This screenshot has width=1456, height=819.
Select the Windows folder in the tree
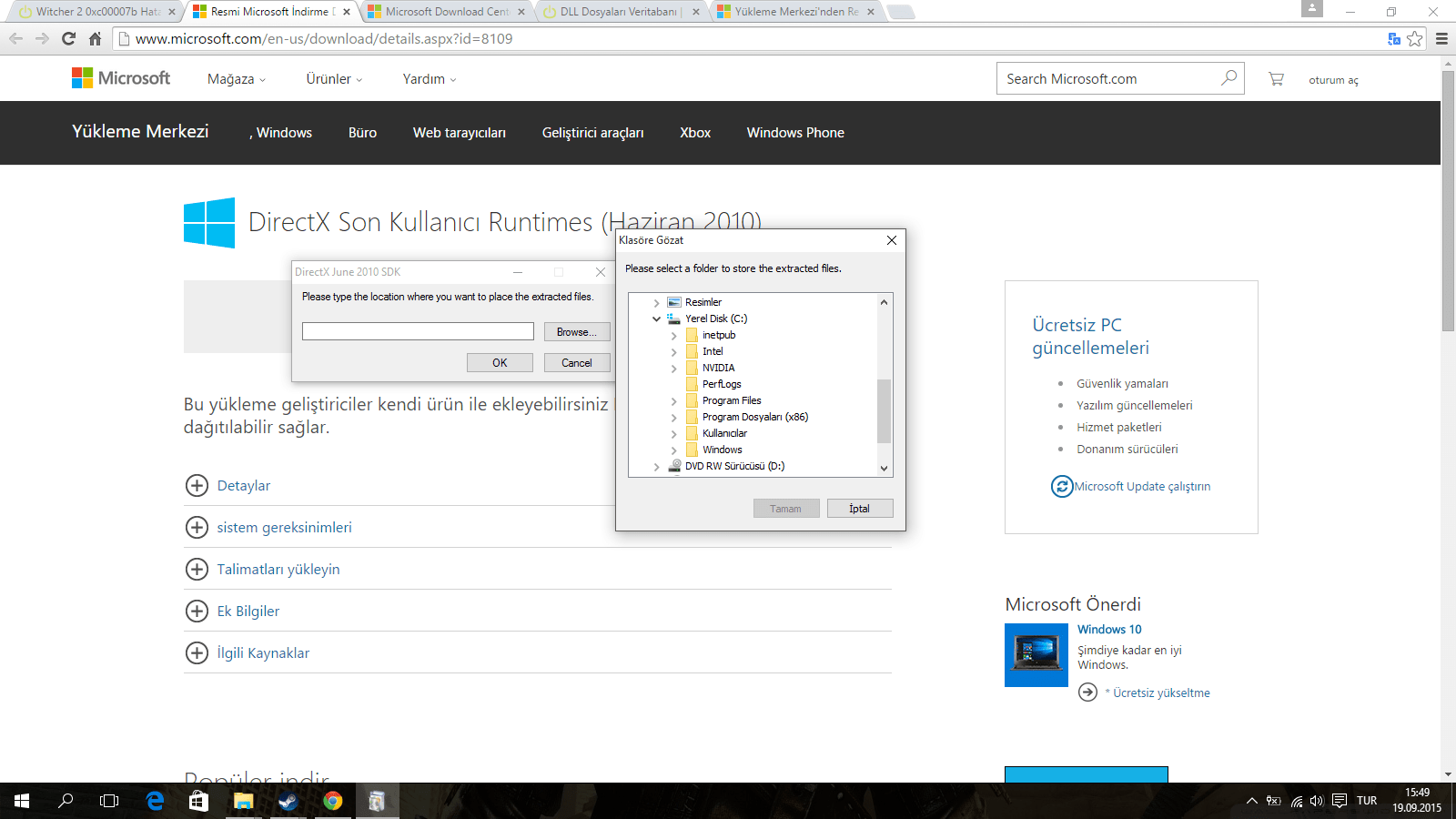point(723,450)
